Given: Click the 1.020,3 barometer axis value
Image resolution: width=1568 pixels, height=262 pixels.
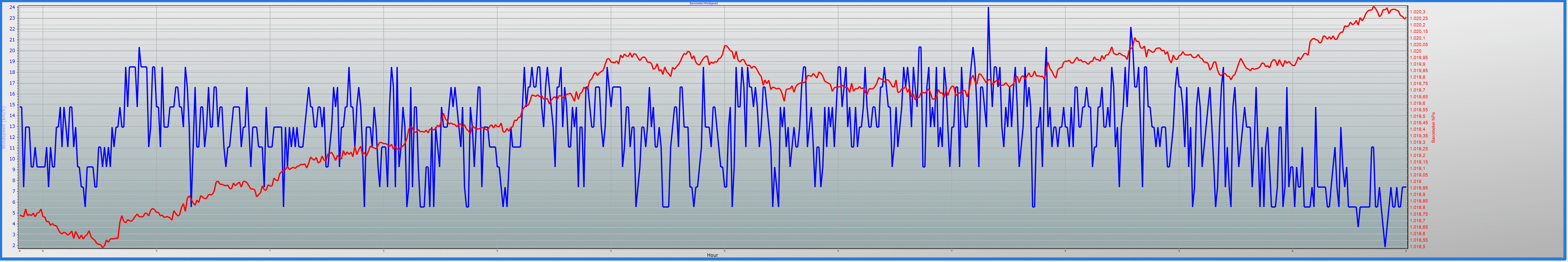Looking at the screenshot, I should (1418, 12).
